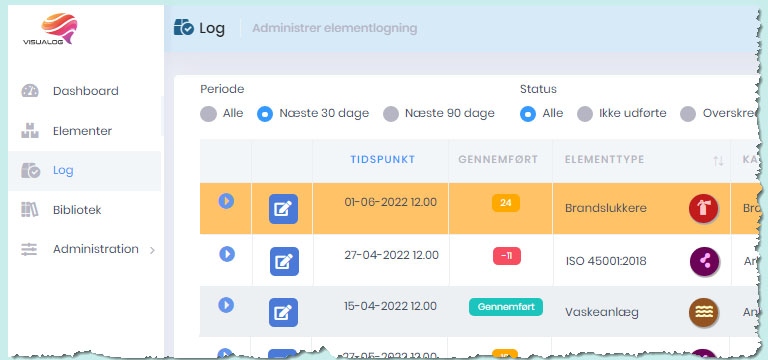Expand the 27-04-2022 row play arrow
This screenshot has width=768, height=360.
(226, 254)
